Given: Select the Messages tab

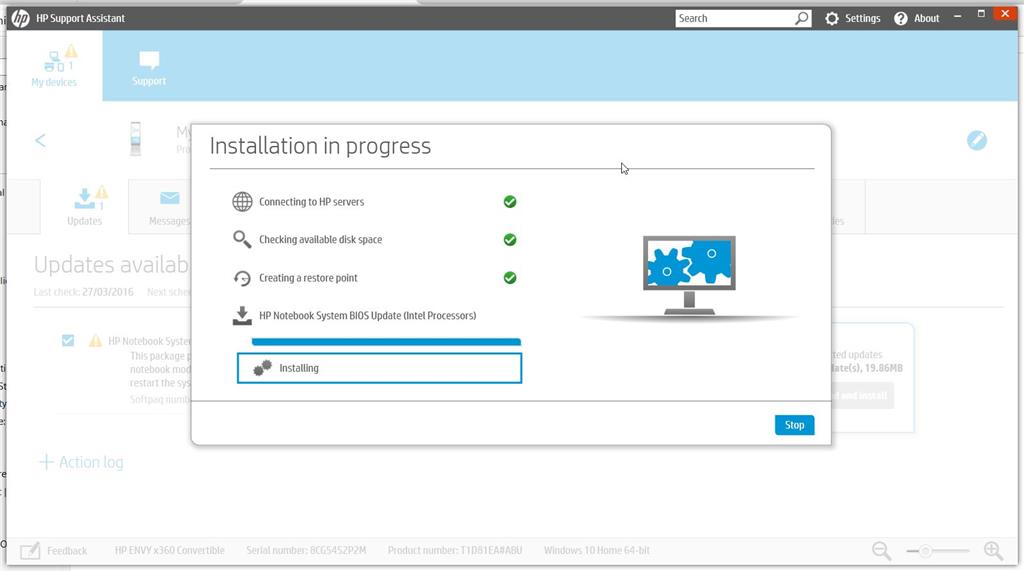Looking at the screenshot, I should pyautogui.click(x=168, y=208).
